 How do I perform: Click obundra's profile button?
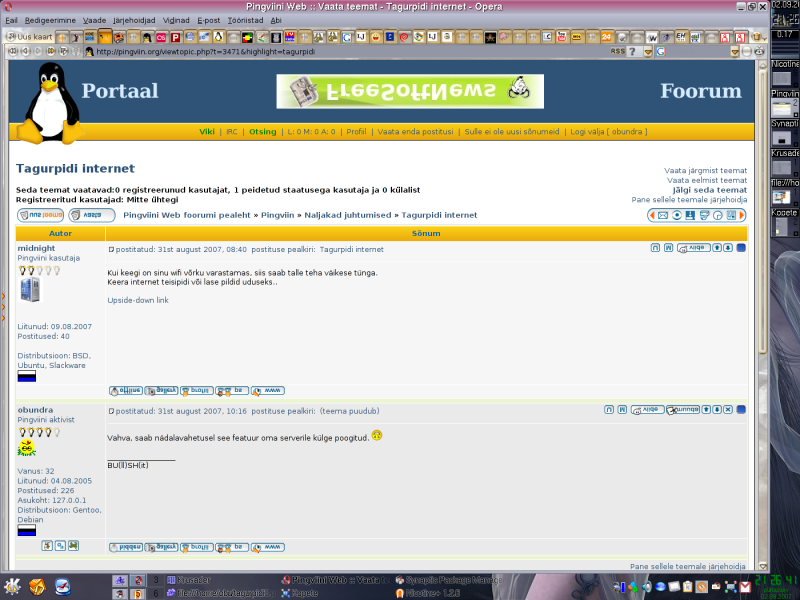(196, 547)
